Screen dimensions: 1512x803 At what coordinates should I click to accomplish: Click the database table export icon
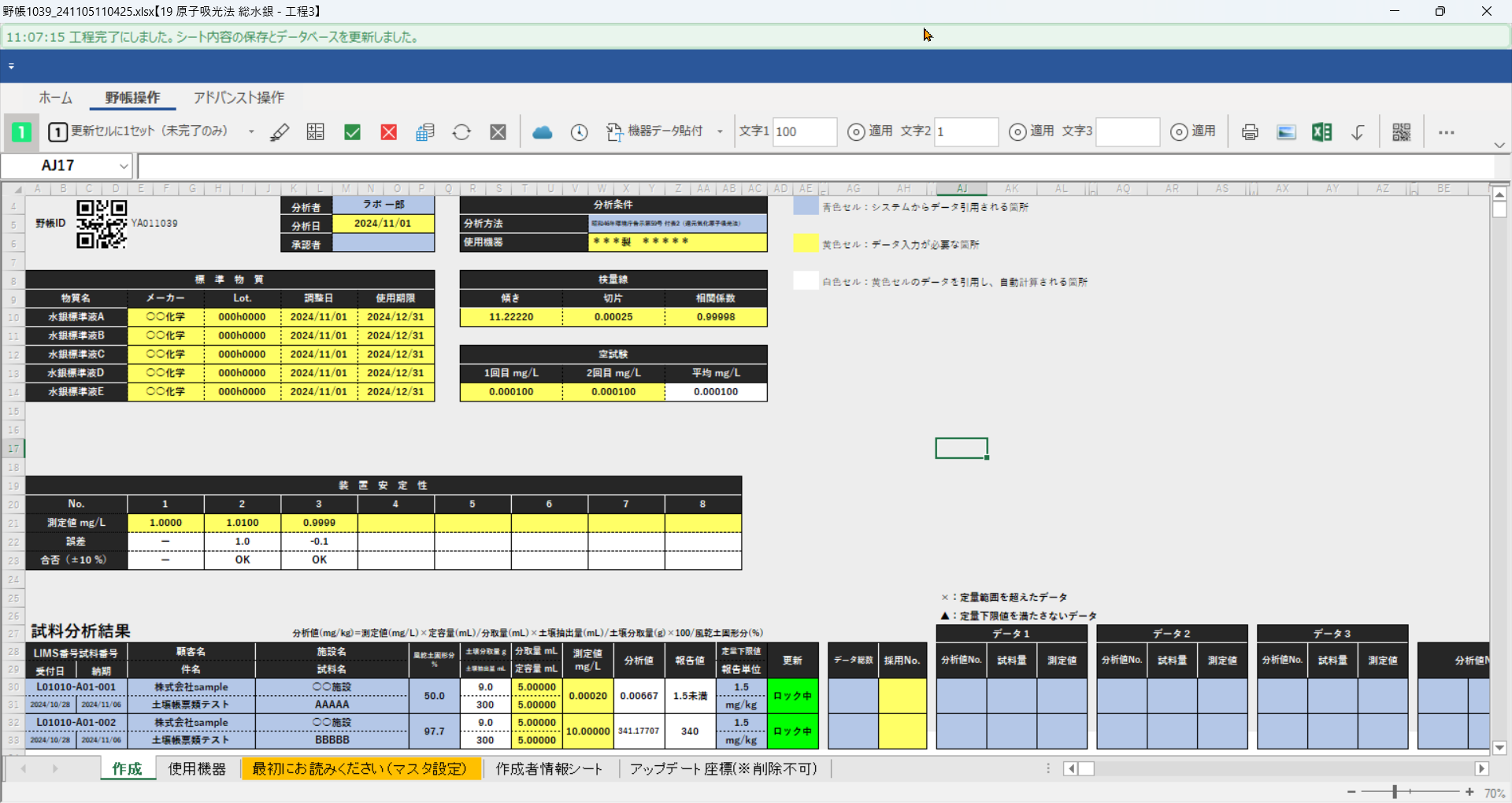coord(425,132)
